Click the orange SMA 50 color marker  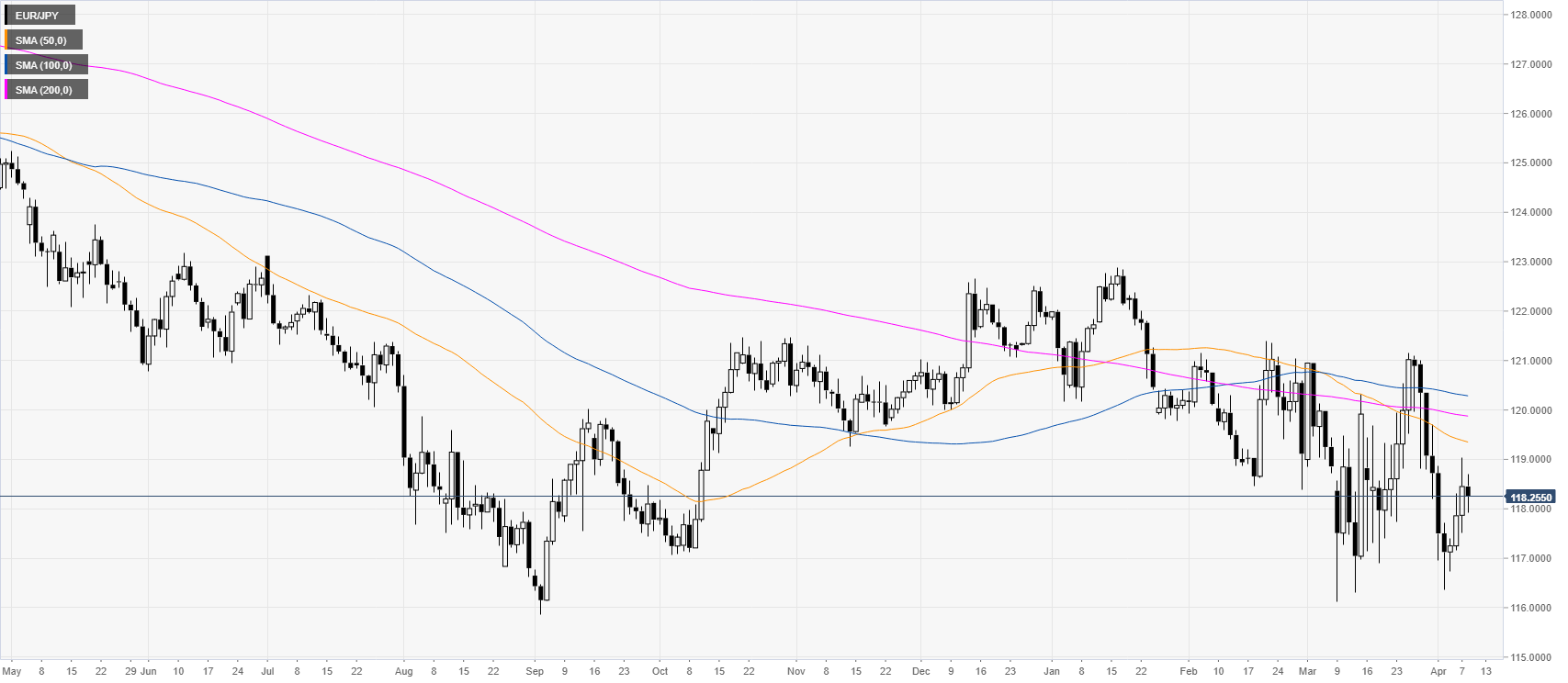point(6,40)
